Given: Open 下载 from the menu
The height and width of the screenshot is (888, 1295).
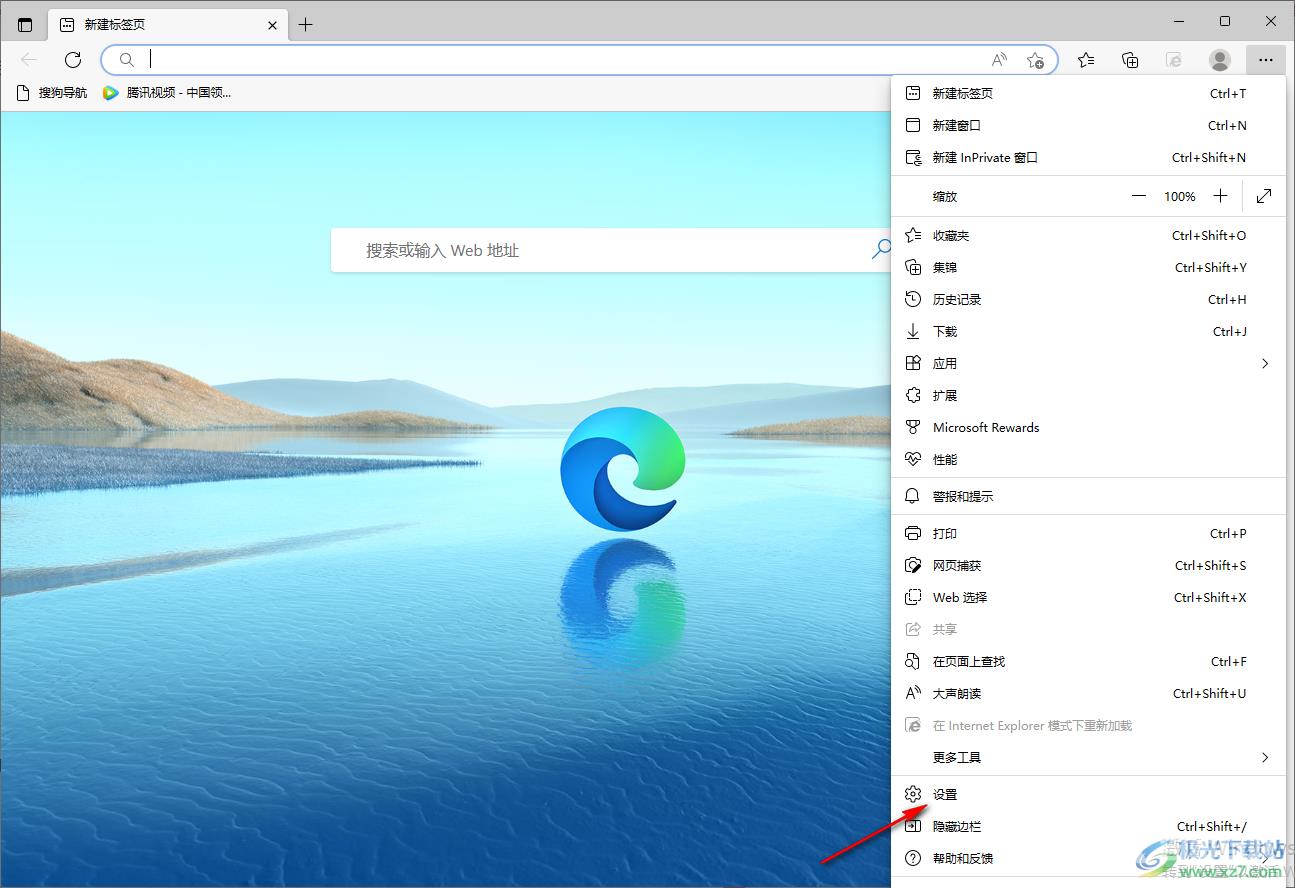Looking at the screenshot, I should [x=1088, y=331].
